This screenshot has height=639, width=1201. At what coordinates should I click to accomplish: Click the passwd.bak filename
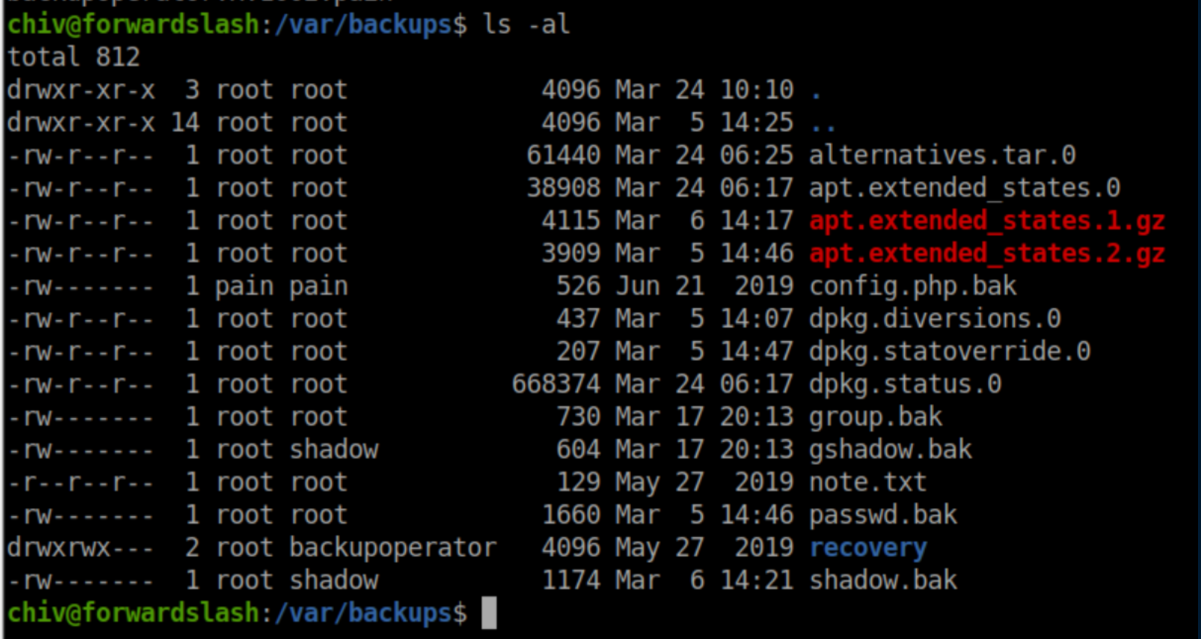882,516
